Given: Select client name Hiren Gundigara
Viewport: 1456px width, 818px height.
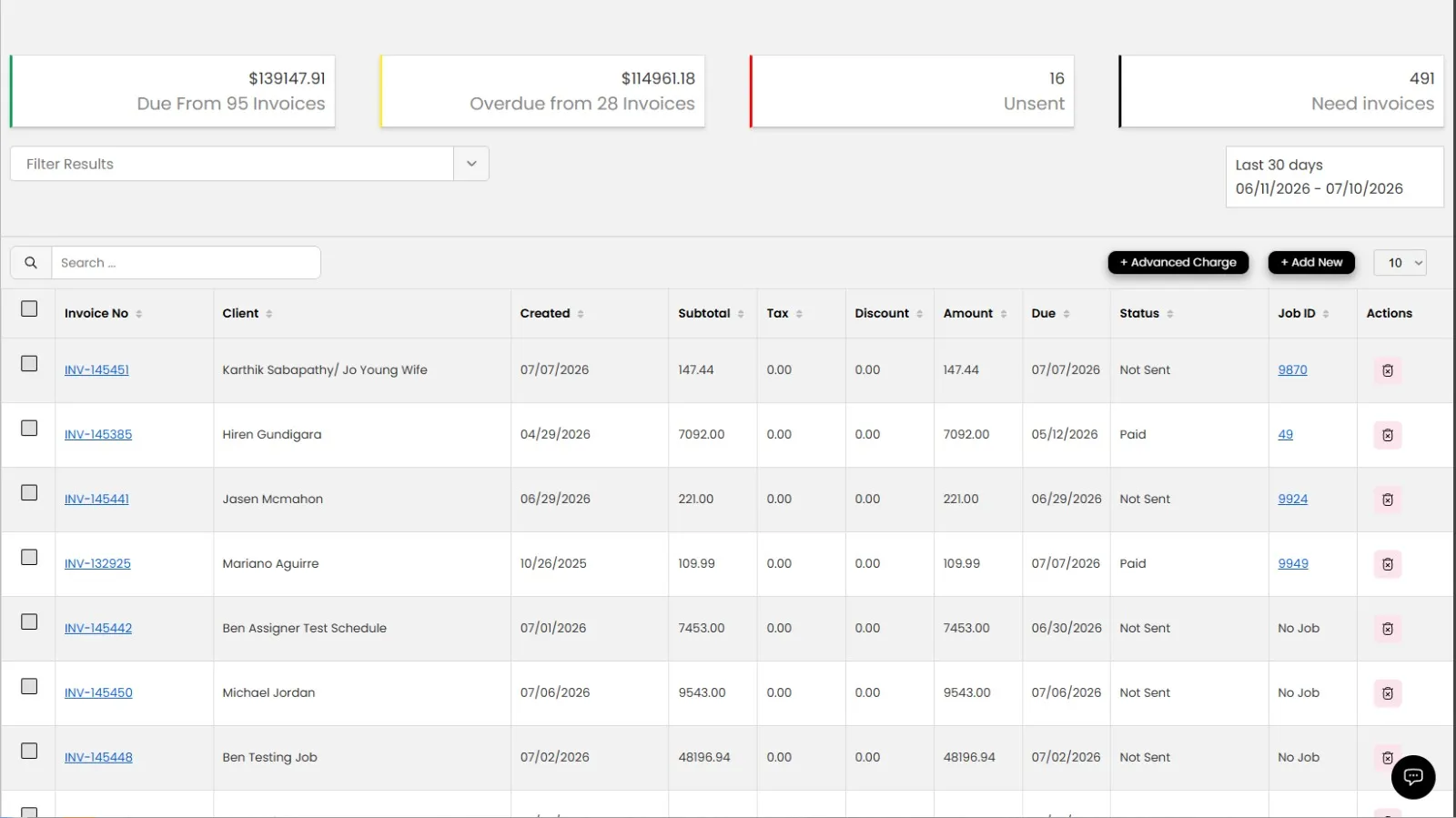Looking at the screenshot, I should pyautogui.click(x=272, y=435).
